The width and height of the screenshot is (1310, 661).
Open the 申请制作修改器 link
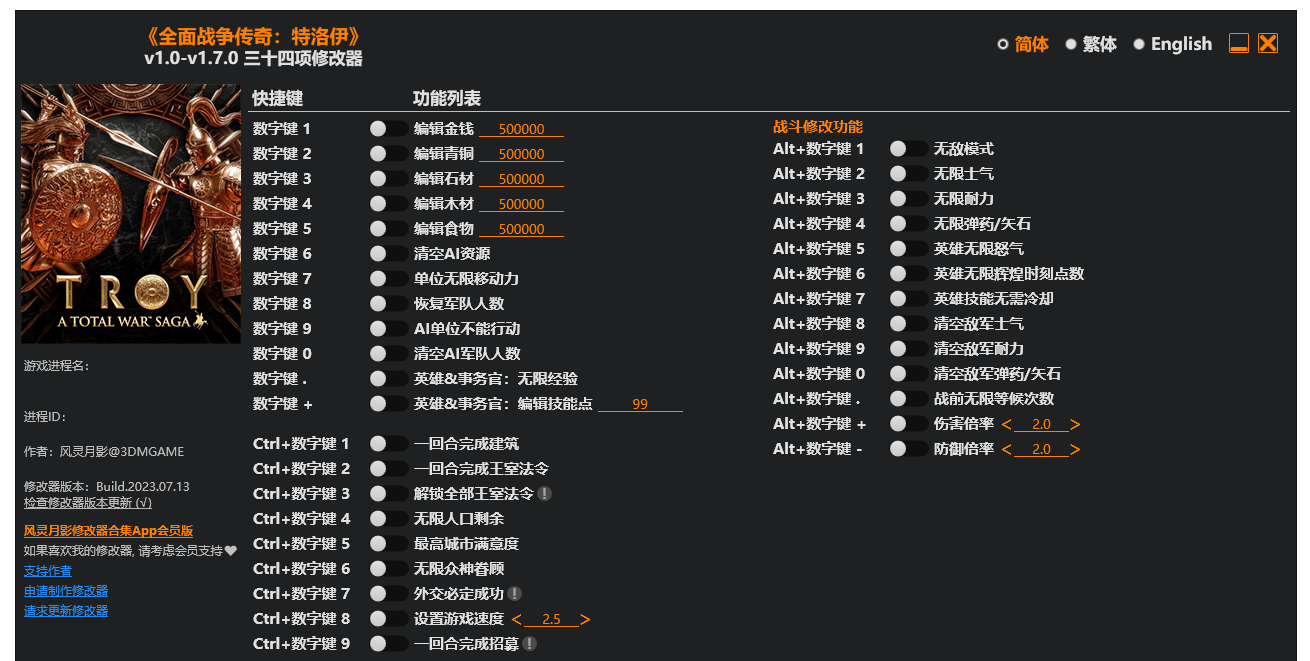[x=66, y=591]
